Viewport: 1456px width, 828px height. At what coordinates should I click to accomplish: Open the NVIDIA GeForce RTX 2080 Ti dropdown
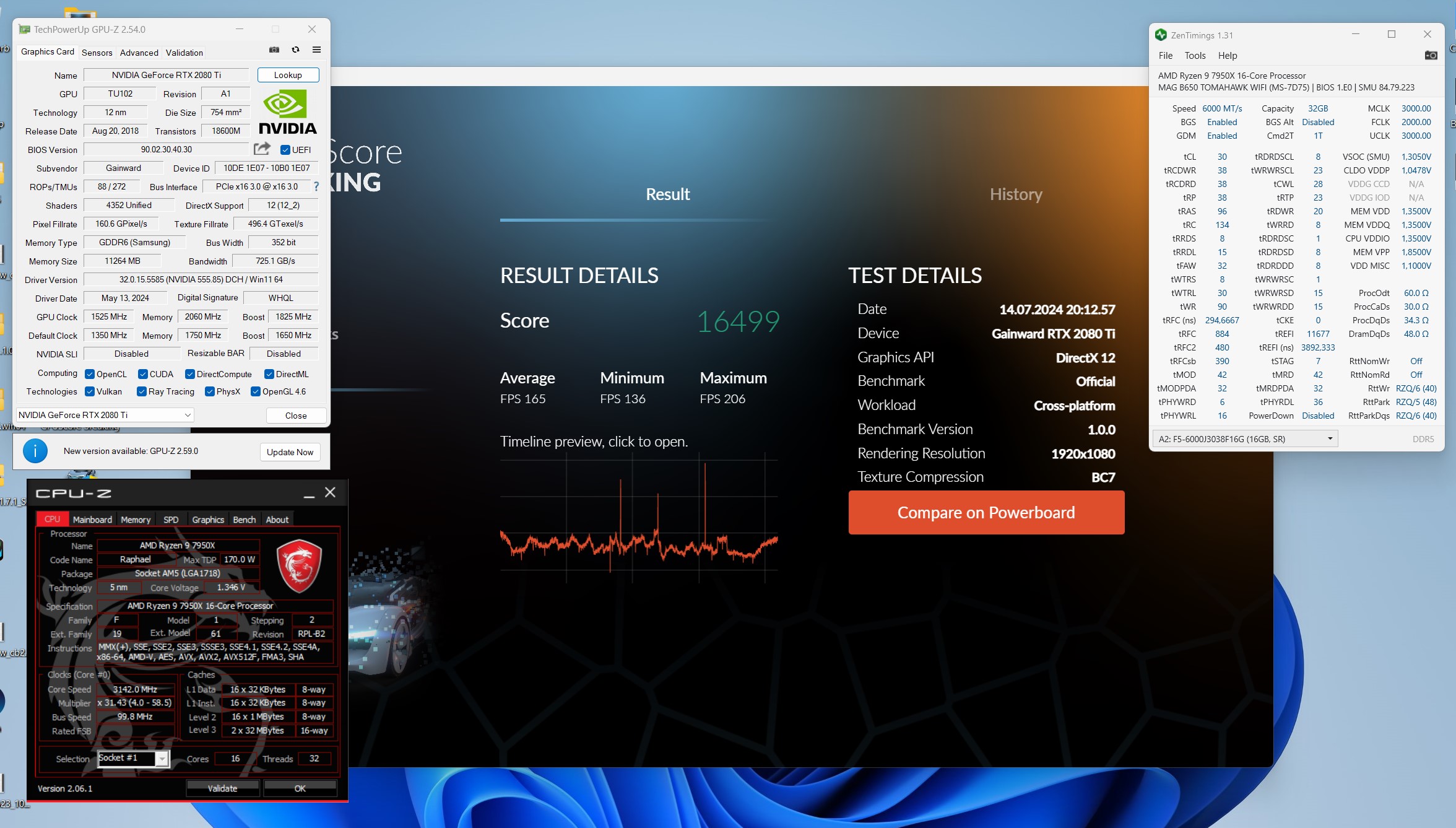coord(105,415)
